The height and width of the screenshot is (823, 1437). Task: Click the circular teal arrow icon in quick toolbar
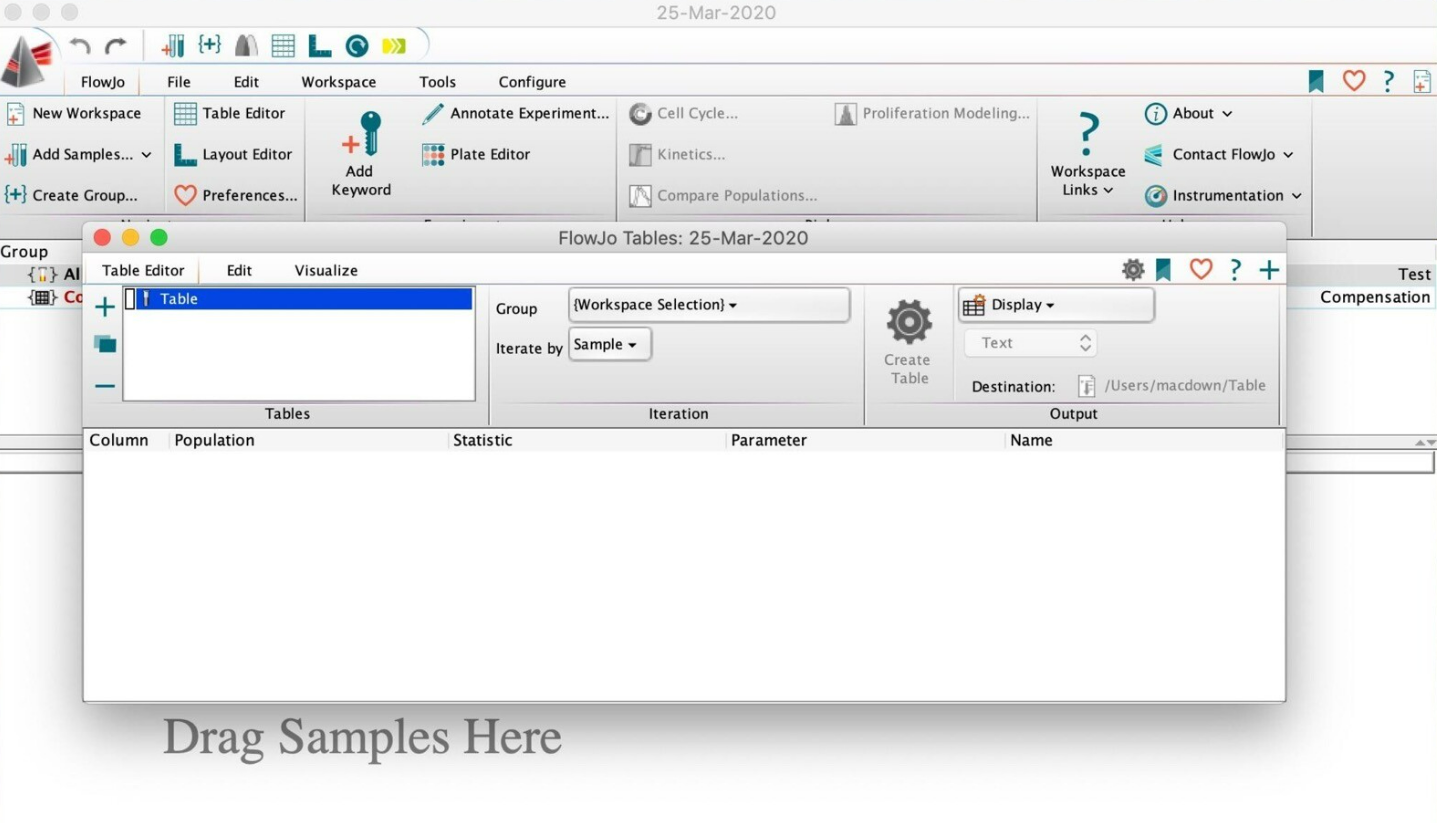357,46
